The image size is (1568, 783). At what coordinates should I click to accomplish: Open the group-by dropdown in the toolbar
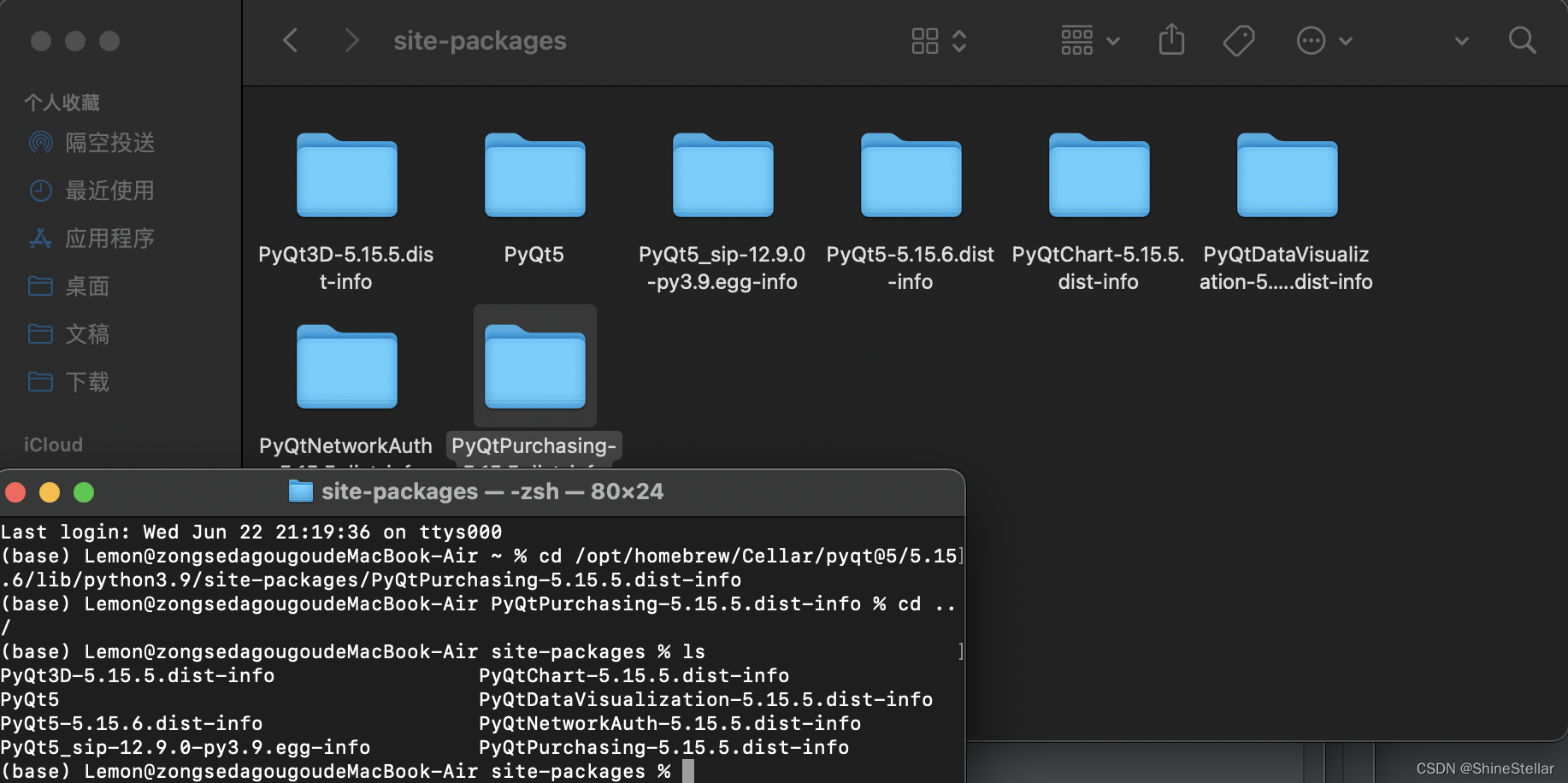point(1088,40)
